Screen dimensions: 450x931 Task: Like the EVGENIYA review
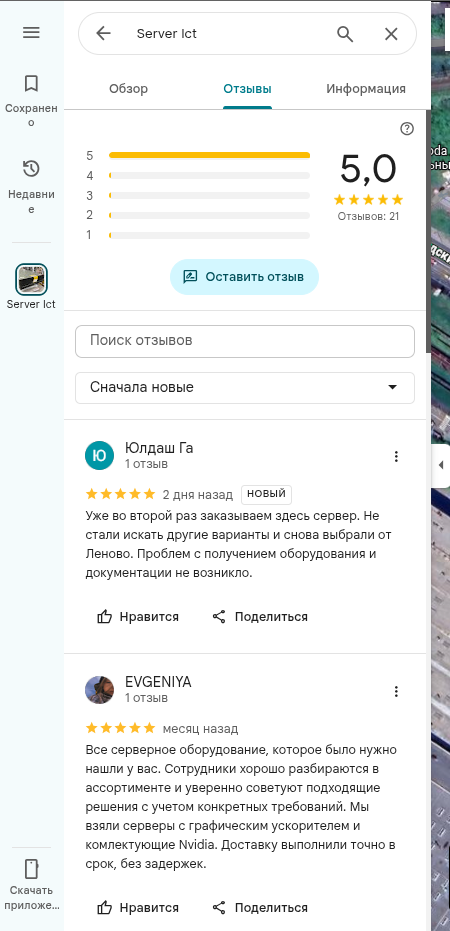(x=138, y=908)
